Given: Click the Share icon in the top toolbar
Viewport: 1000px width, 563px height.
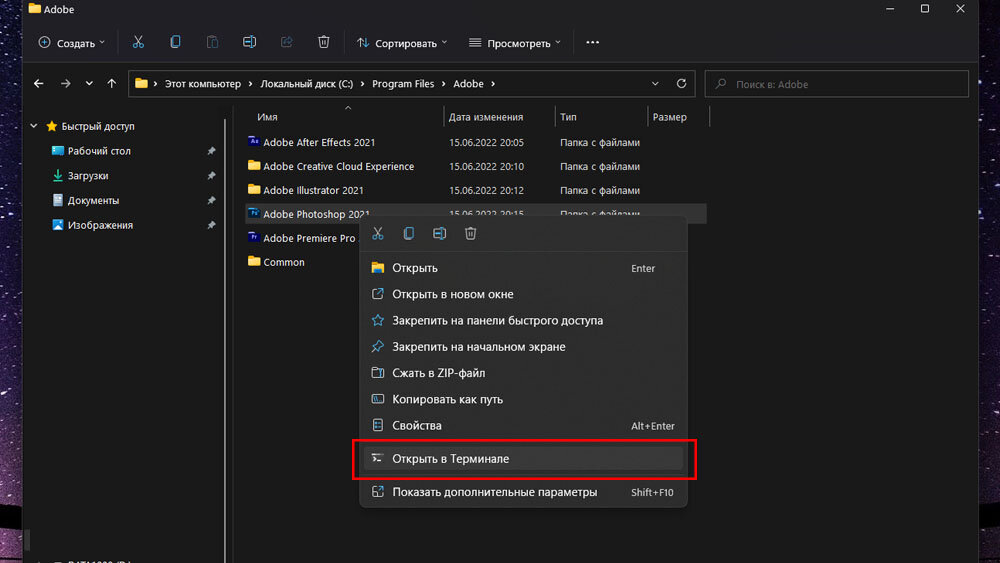Looking at the screenshot, I should pos(286,43).
